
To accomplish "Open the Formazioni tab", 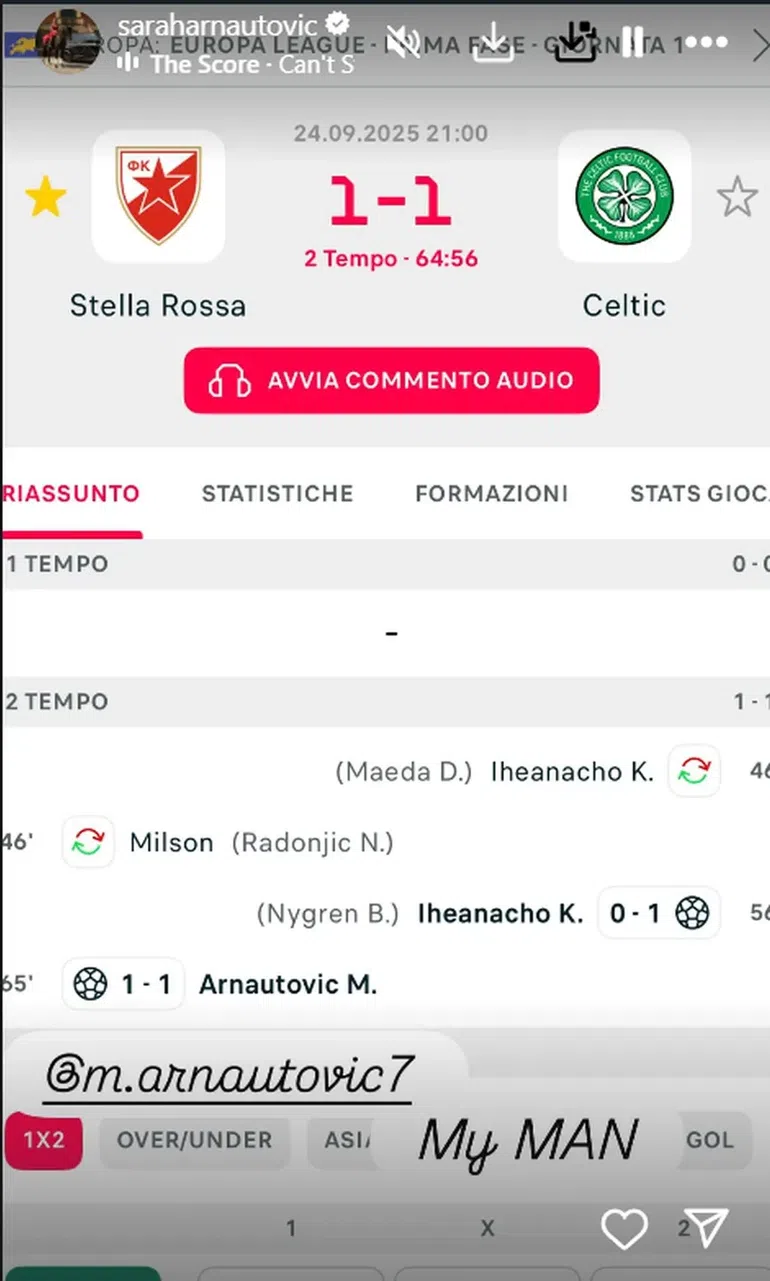I will [x=491, y=493].
